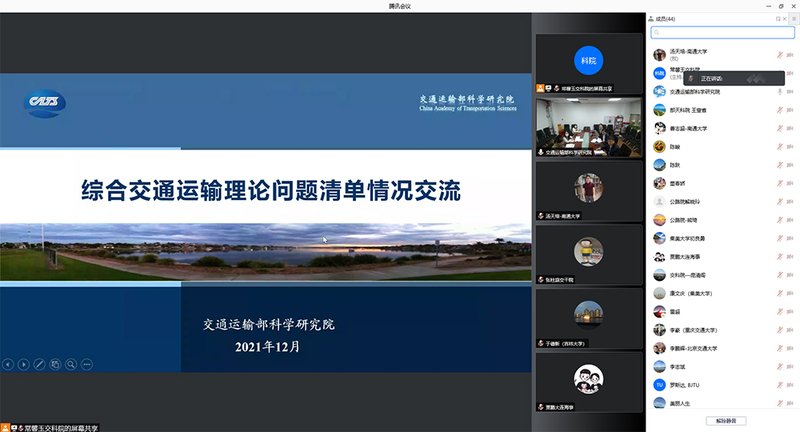The height and width of the screenshot is (432, 800).
Task: Toggle microphone for 美丽人生
Action: (x=780, y=403)
